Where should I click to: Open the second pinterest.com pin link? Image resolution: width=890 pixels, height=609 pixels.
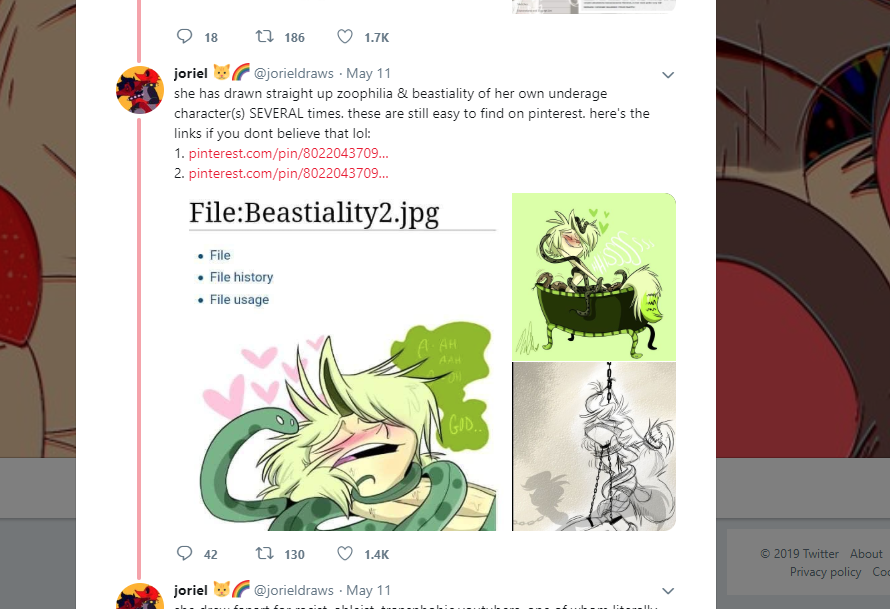point(288,173)
